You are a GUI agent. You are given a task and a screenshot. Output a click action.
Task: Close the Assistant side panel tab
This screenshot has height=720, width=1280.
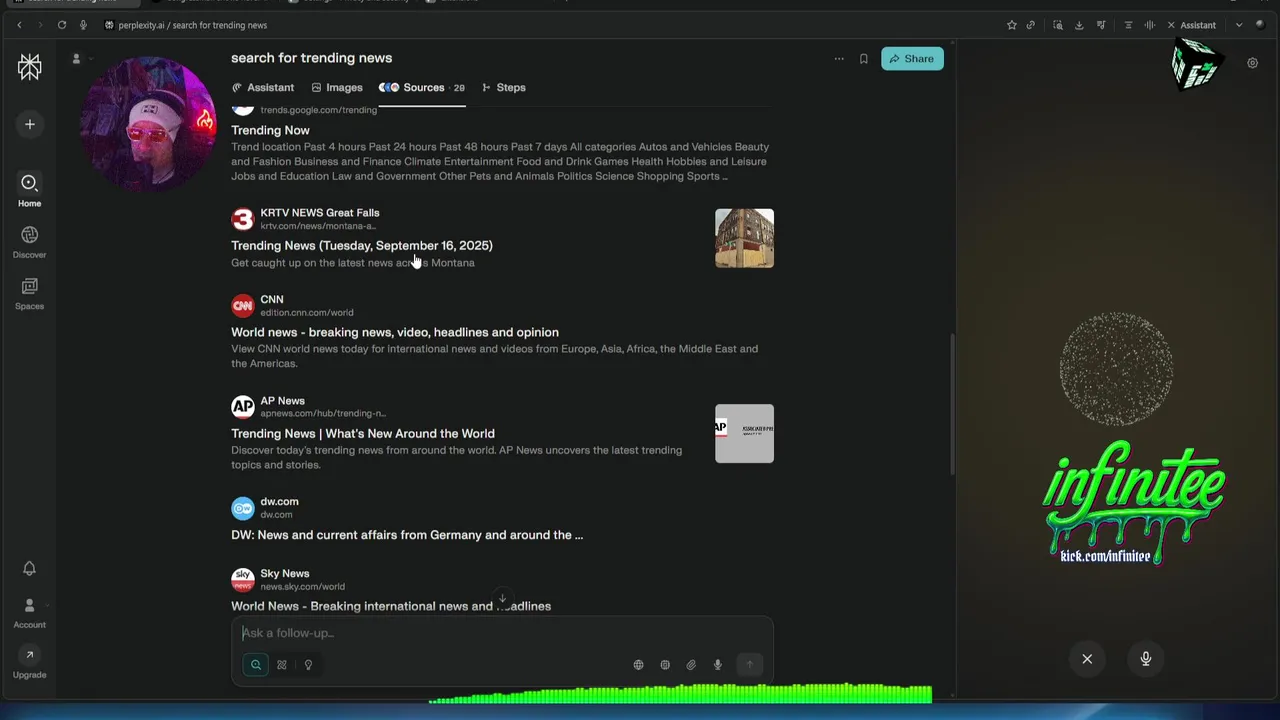[x=1171, y=25]
